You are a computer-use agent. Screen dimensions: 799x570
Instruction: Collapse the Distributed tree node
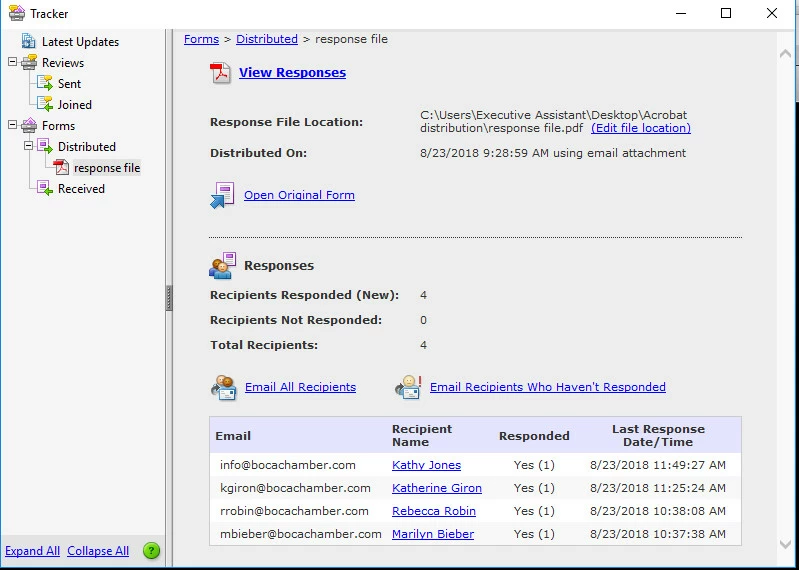[29, 146]
